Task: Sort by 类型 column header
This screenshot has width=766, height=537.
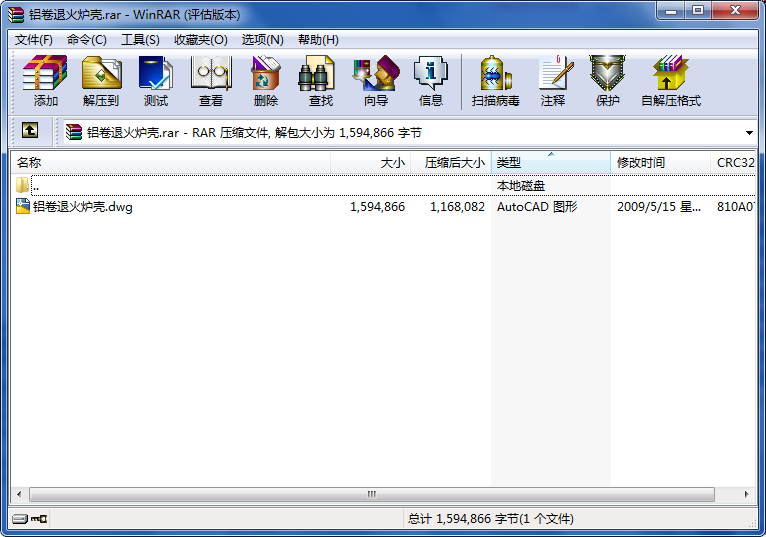Action: click(551, 163)
